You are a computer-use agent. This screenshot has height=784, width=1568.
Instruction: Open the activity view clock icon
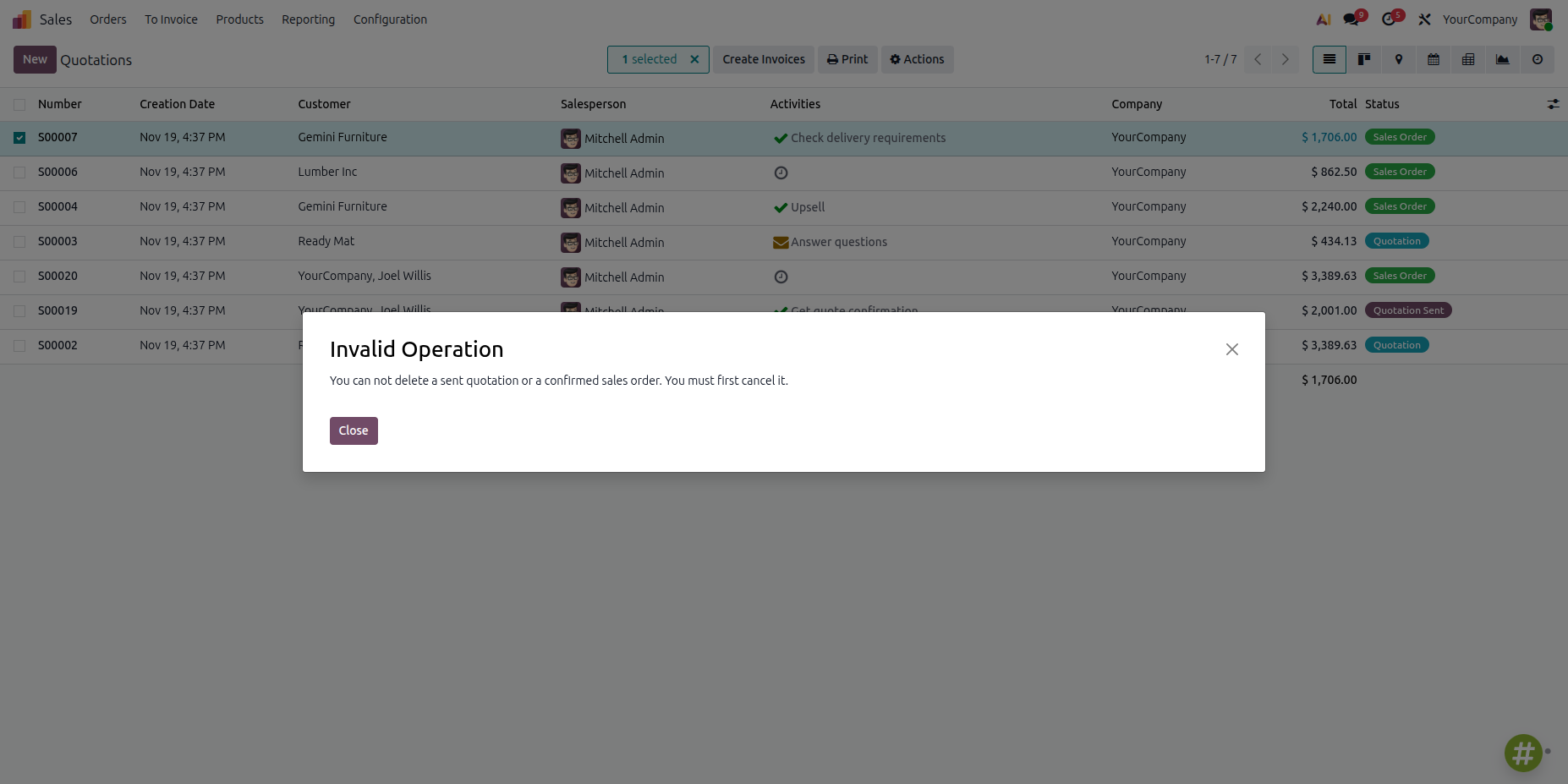(1538, 59)
